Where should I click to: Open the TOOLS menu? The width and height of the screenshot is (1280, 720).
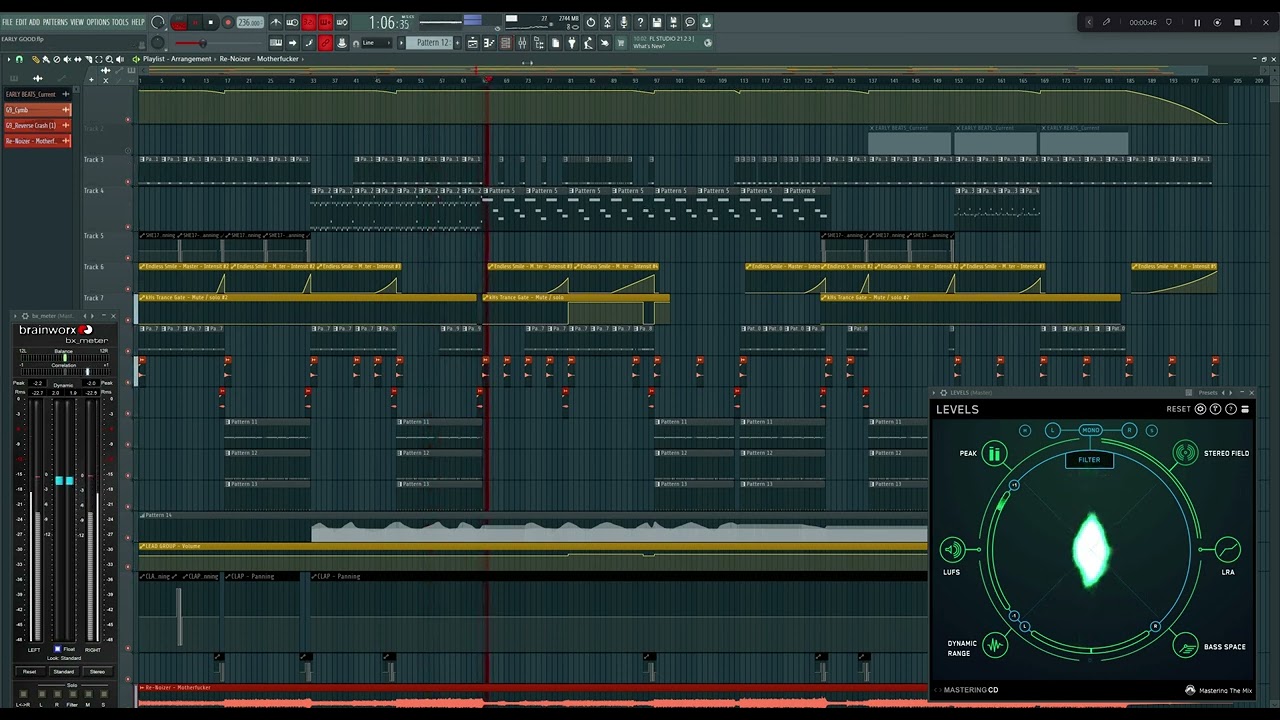[x=120, y=22]
